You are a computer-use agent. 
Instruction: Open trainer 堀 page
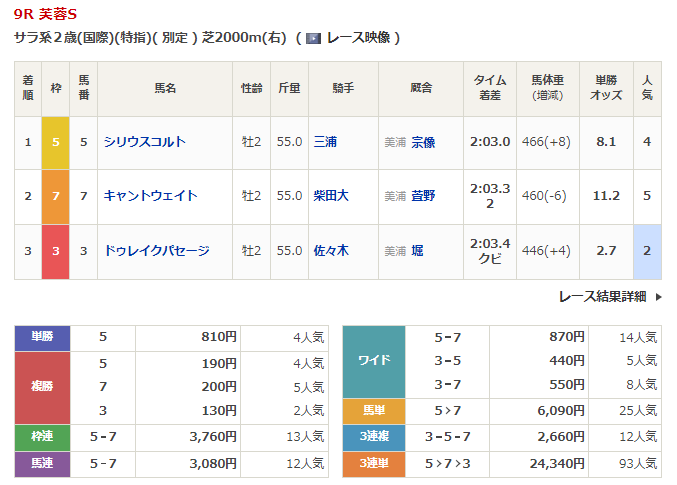[x=417, y=250]
